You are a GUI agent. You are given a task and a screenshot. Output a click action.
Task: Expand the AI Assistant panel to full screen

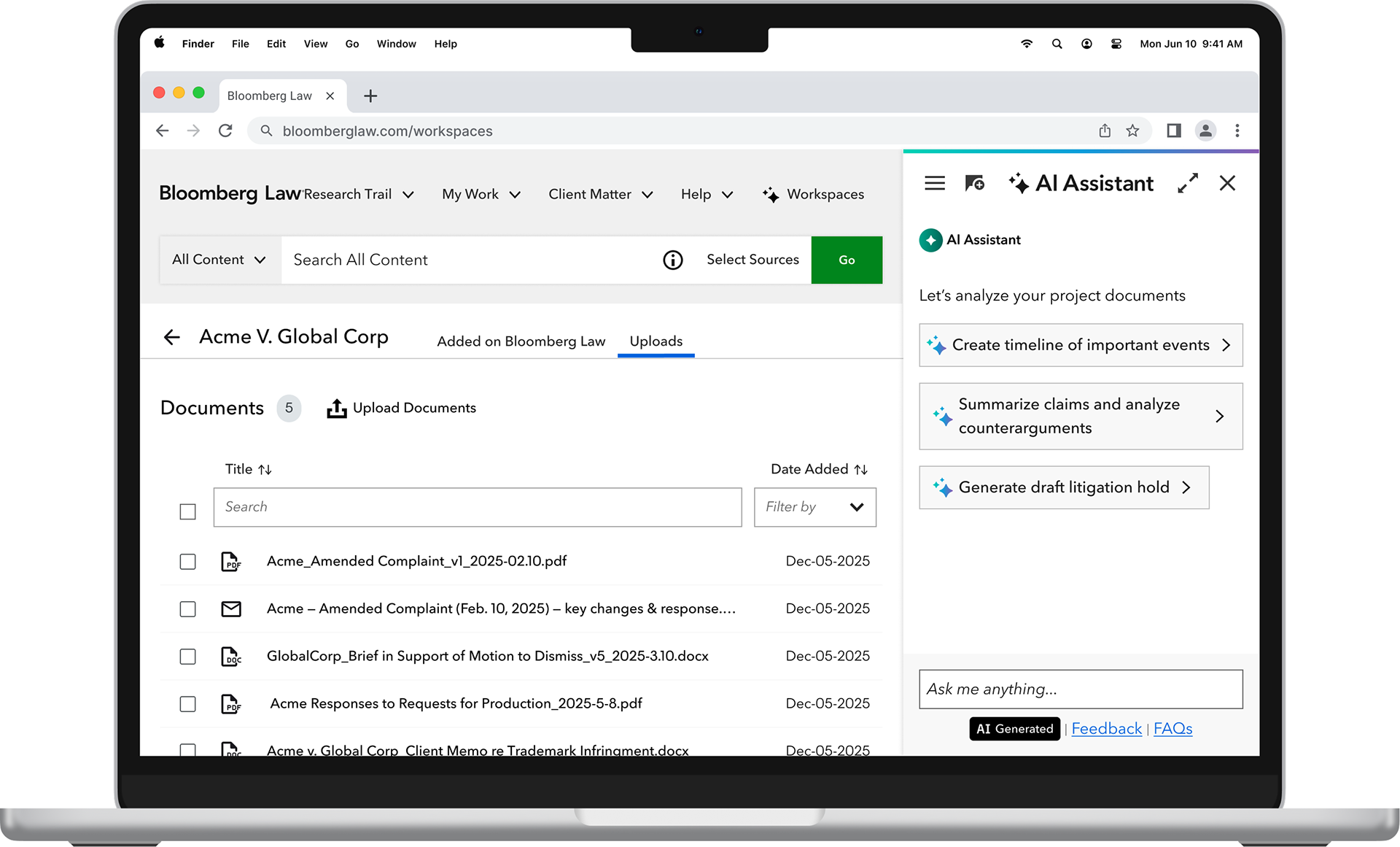coord(1188,183)
